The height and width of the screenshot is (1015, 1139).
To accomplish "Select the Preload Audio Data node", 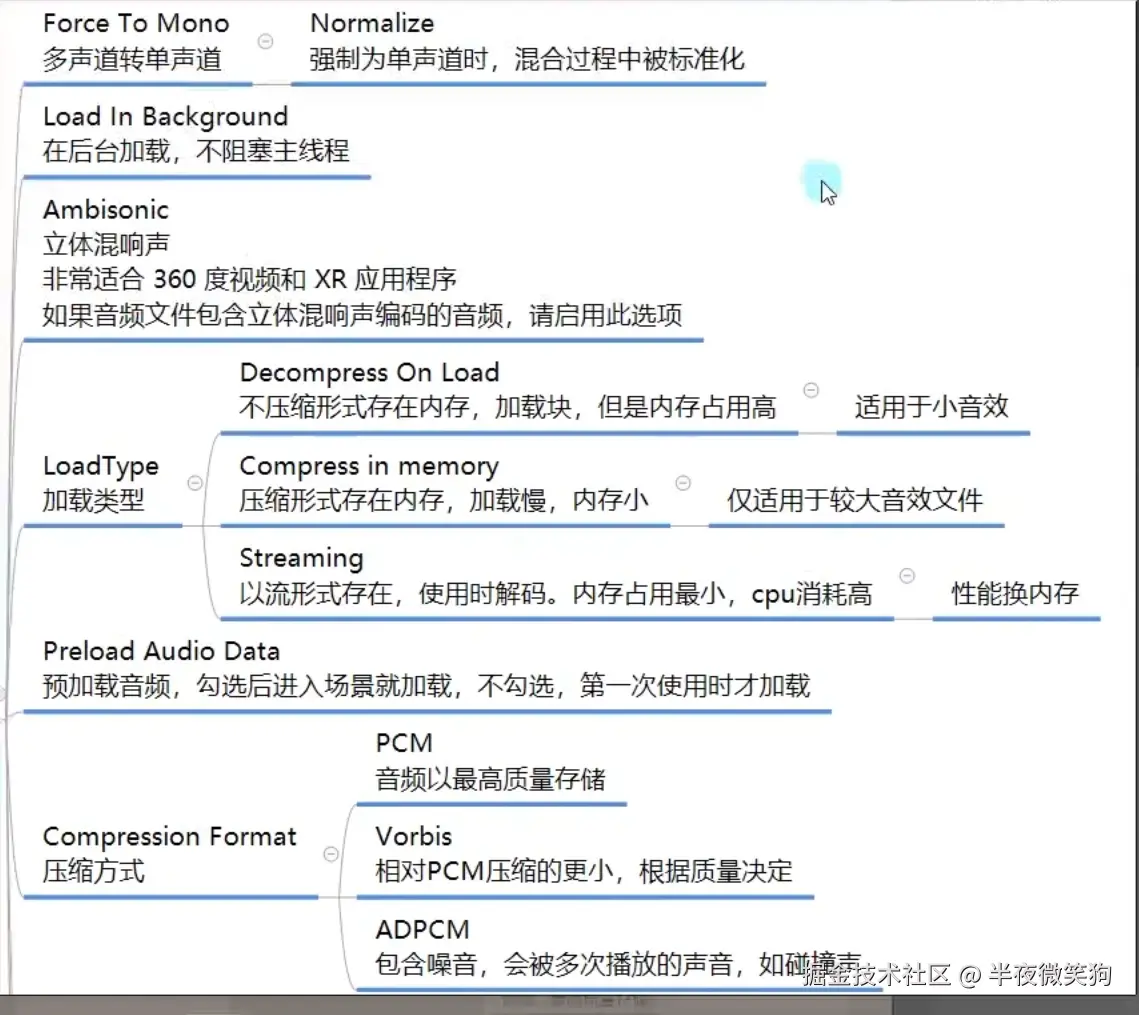I will 426,669.
